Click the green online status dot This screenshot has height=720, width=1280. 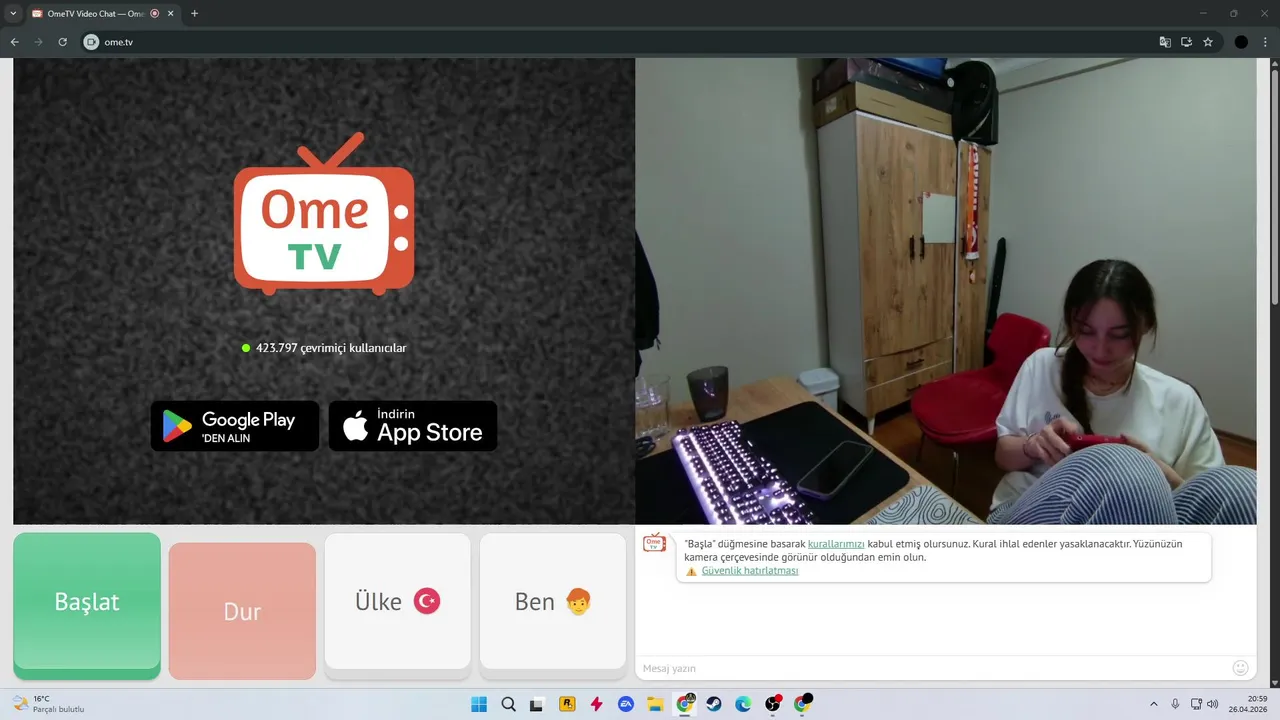pyautogui.click(x=246, y=348)
